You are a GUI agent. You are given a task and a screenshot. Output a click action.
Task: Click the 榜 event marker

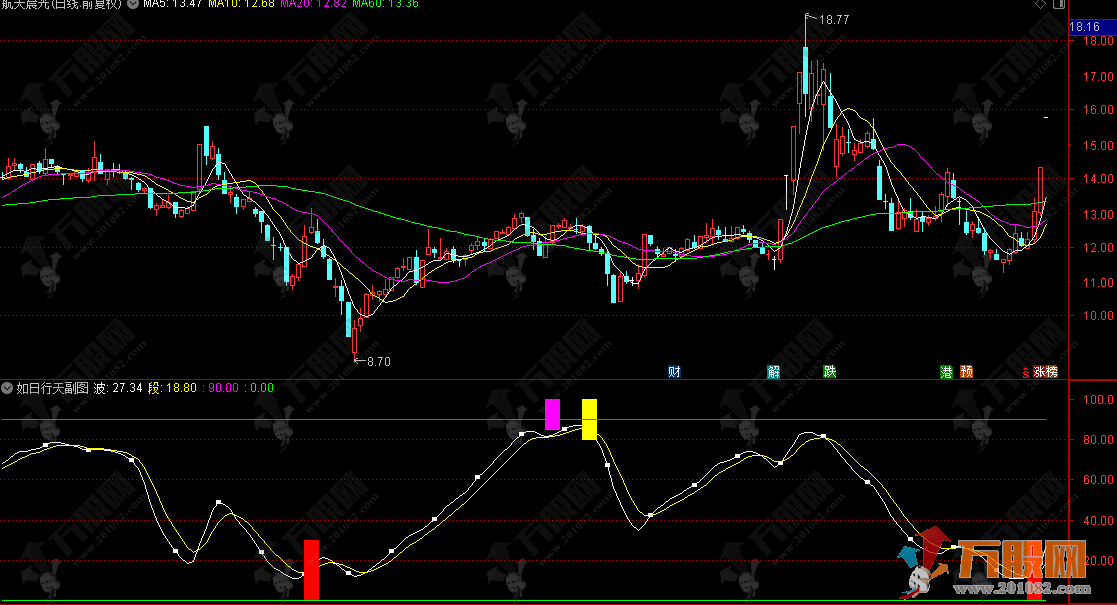(x=1051, y=371)
